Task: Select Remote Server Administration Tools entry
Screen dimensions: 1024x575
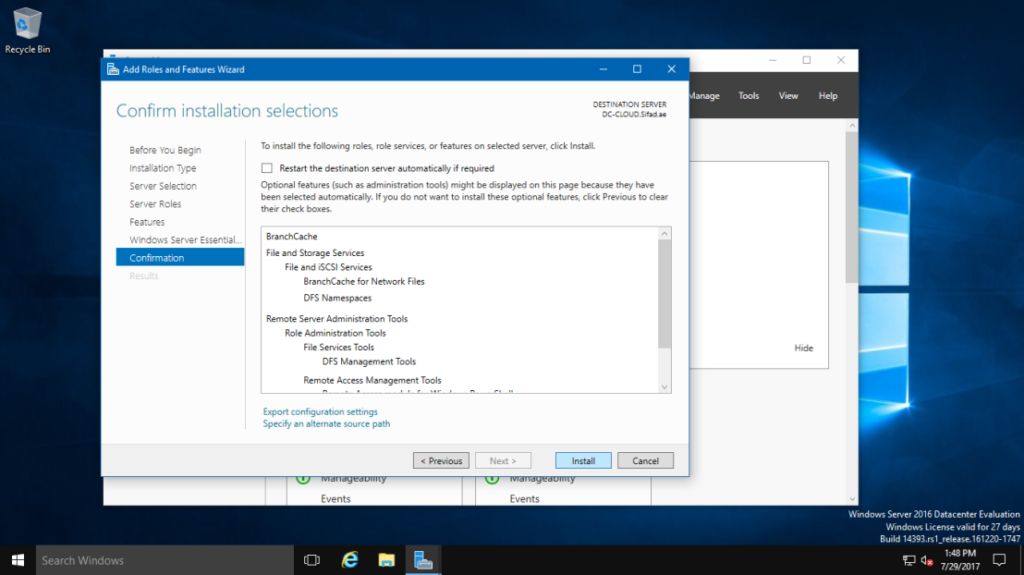Action: click(x=336, y=319)
